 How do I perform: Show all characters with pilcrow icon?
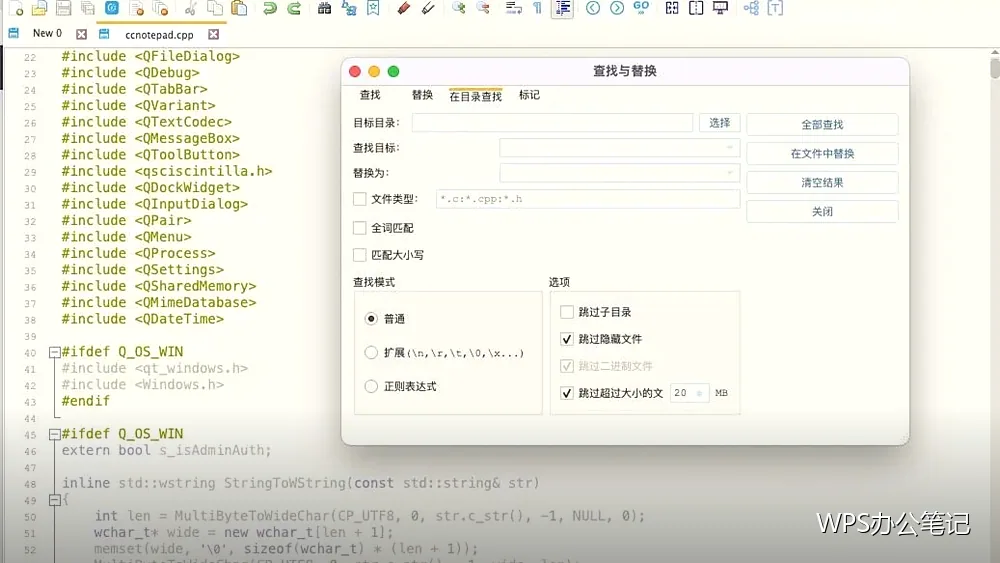tap(537, 8)
